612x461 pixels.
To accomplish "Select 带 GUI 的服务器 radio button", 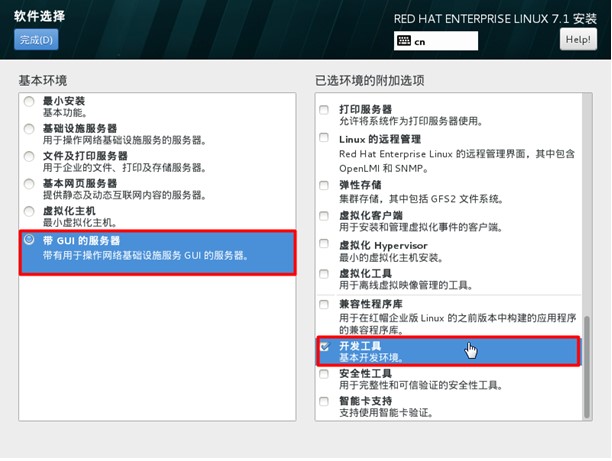I will click(29, 241).
